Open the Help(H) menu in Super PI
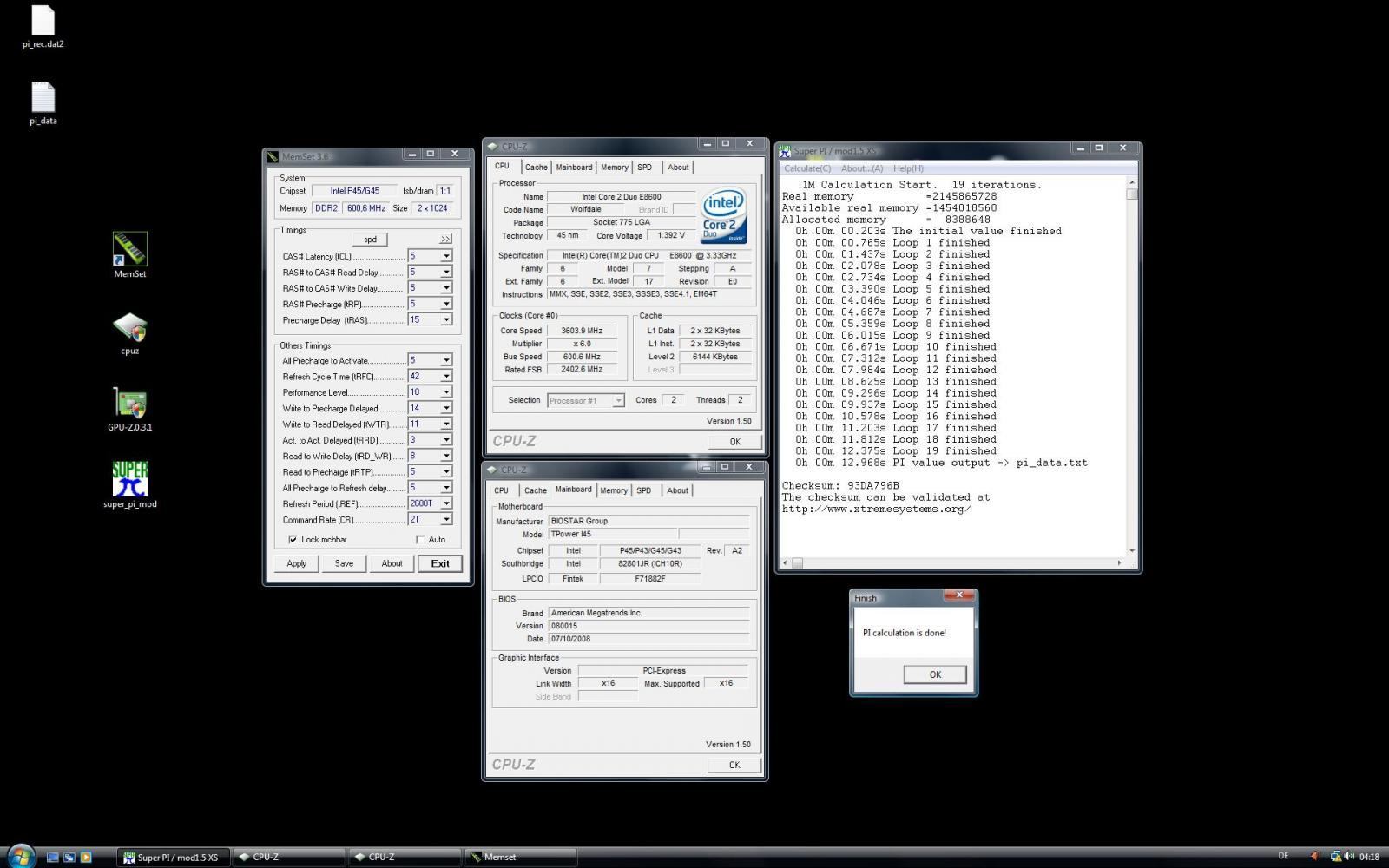This screenshot has height=868, width=1389. point(908,168)
